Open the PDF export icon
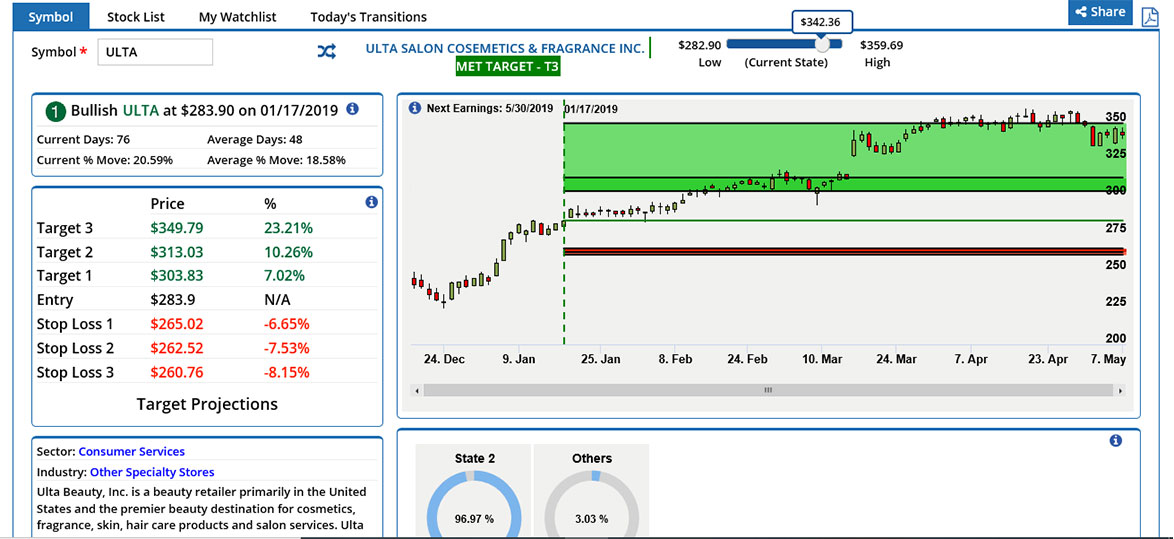 pyautogui.click(x=1150, y=16)
